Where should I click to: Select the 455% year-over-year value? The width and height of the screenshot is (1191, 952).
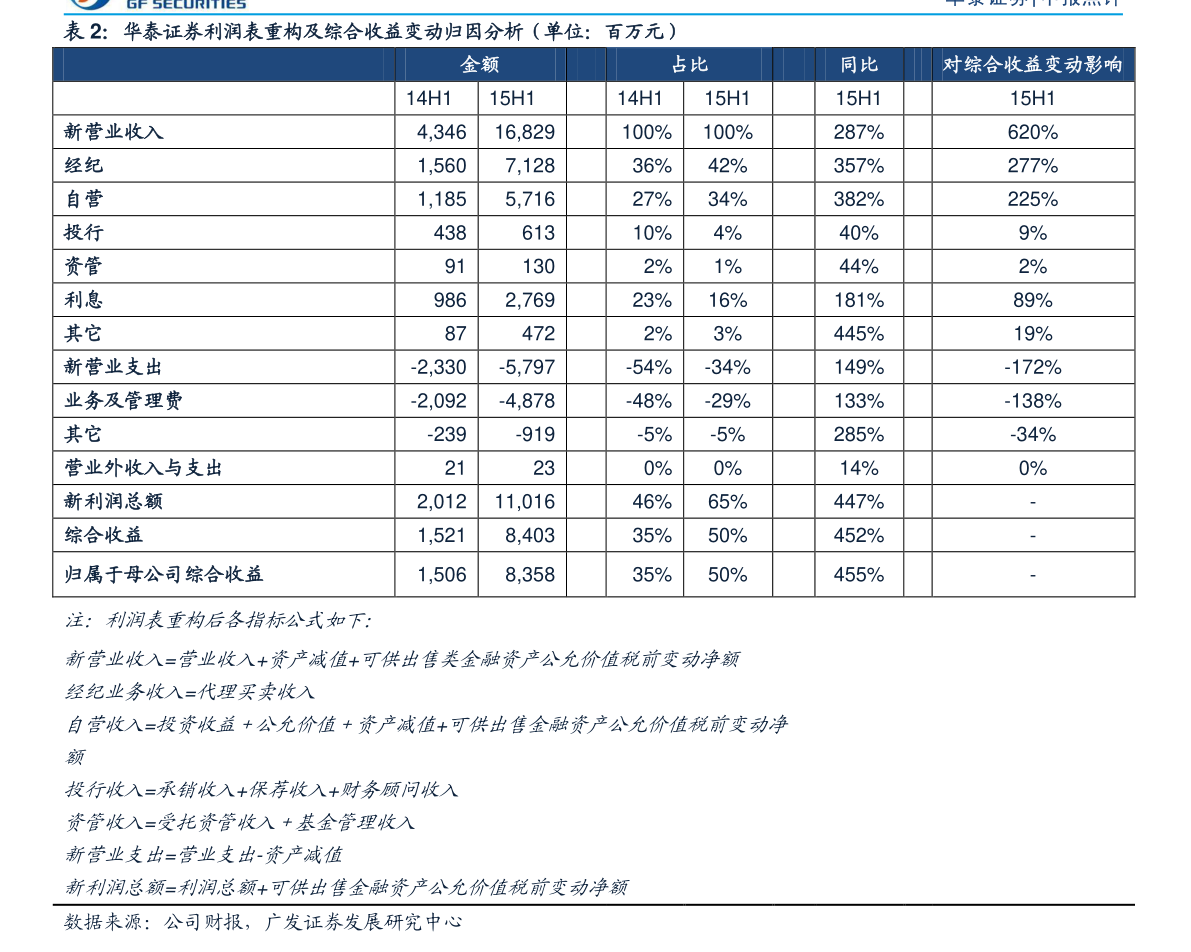click(x=858, y=575)
